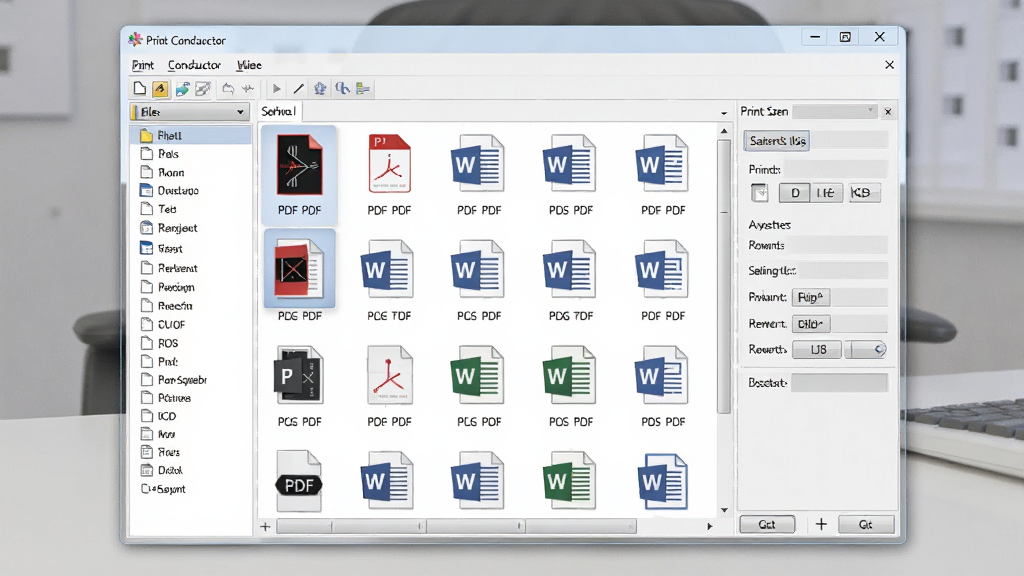Viewport: 1024px width, 576px height.
Task: Open the Files dropdown above the sidebar
Action: coord(189,112)
